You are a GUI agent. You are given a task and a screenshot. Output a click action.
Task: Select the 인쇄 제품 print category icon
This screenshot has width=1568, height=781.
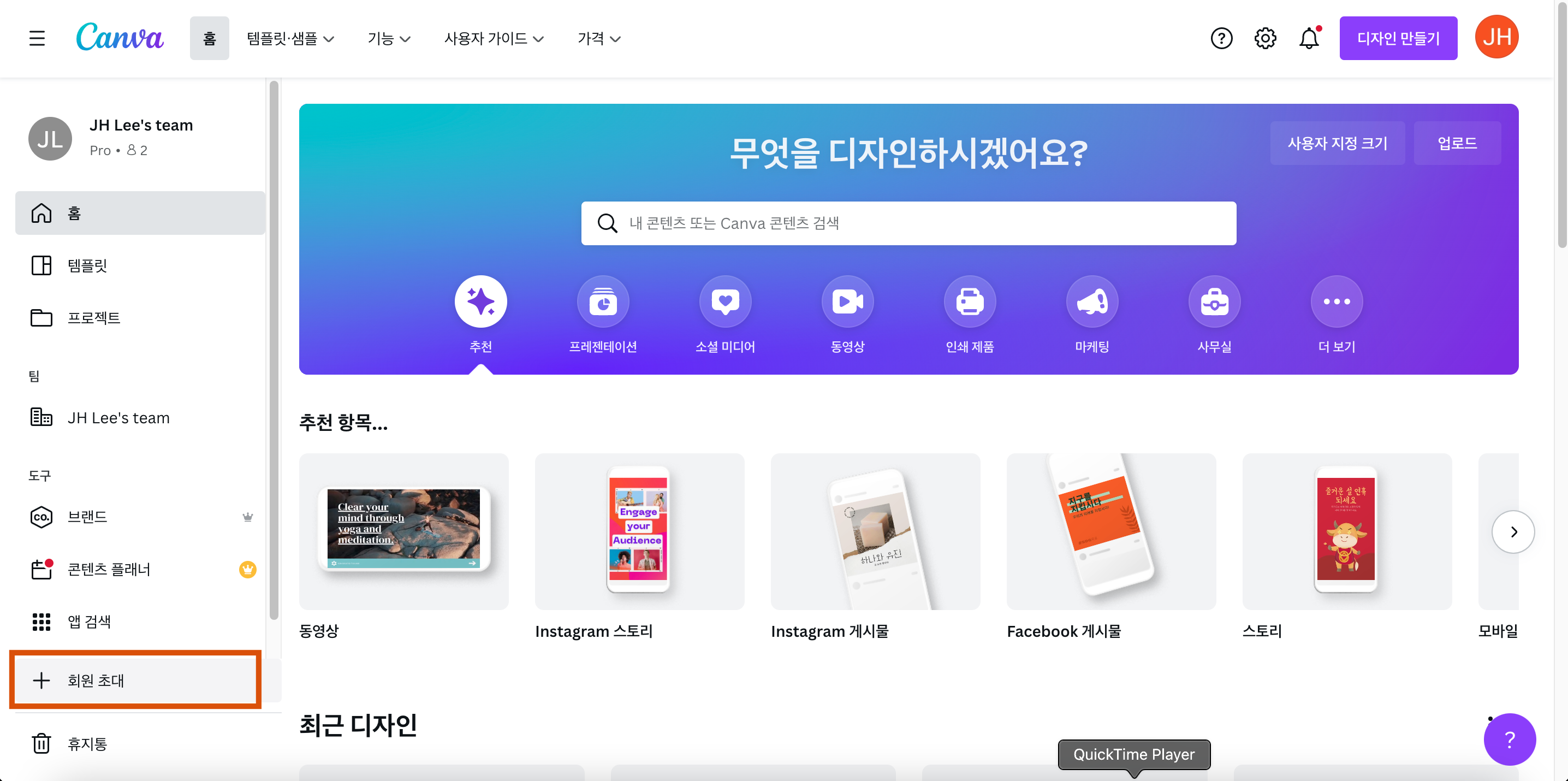click(x=970, y=302)
